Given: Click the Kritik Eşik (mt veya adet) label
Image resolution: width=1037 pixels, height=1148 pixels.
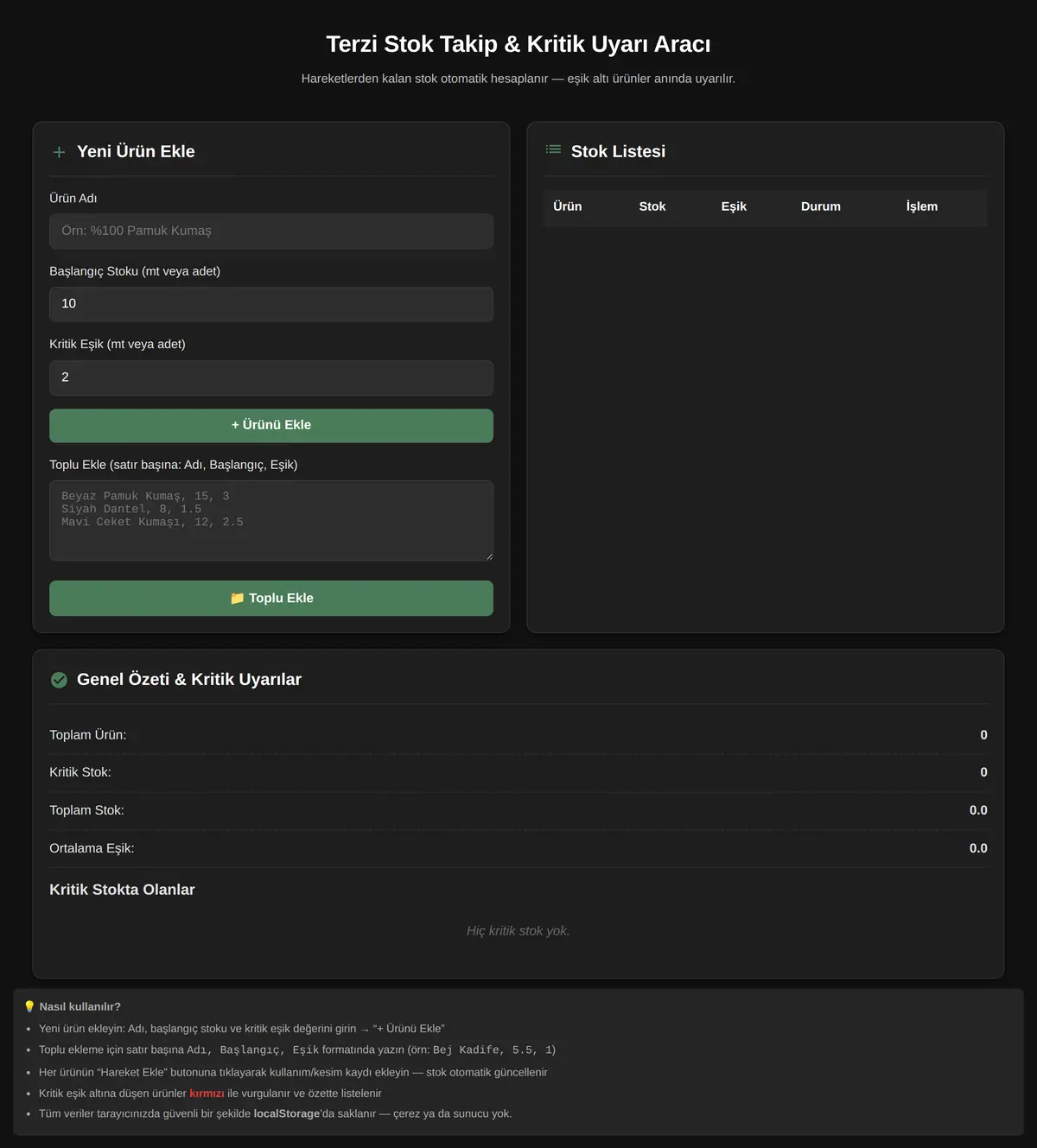Looking at the screenshot, I should 118,344.
